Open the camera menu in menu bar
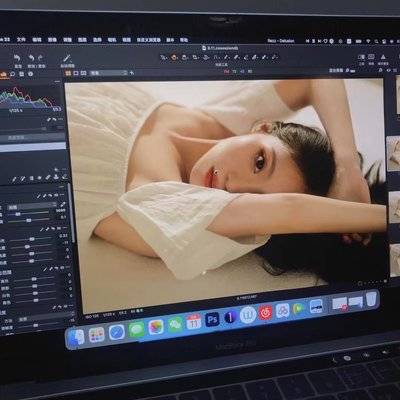 tap(112, 40)
